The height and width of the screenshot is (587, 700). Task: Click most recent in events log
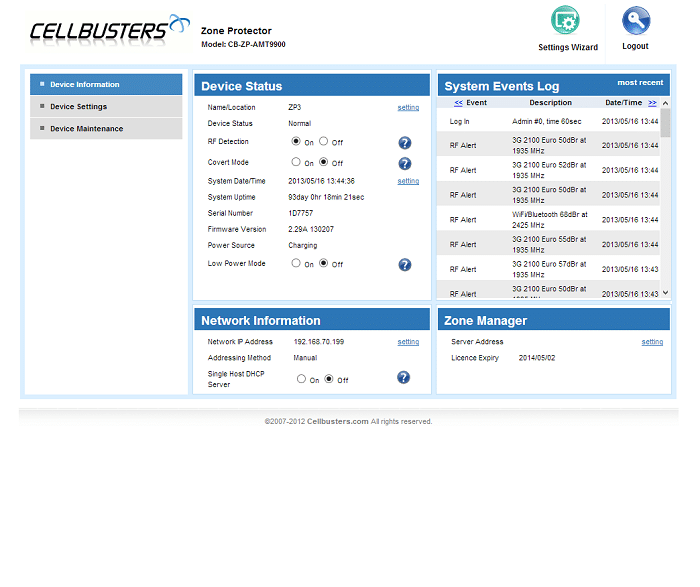pyautogui.click(x=640, y=83)
